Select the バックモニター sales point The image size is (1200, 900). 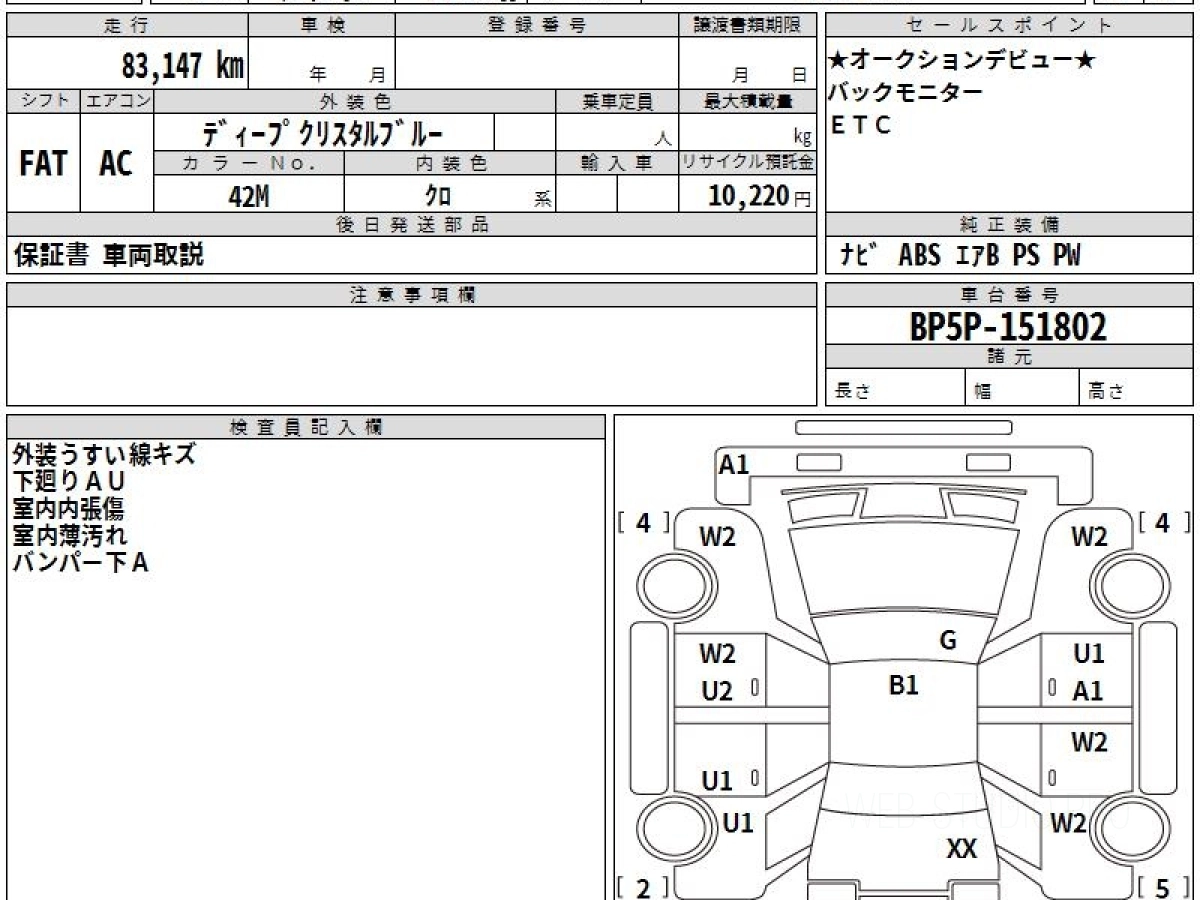[906, 93]
